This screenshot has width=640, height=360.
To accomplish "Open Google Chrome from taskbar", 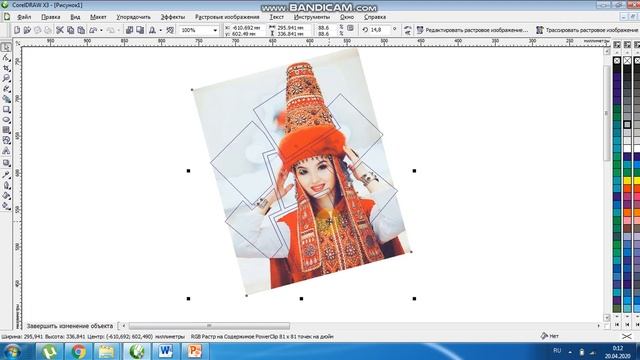I will (x=78, y=351).
